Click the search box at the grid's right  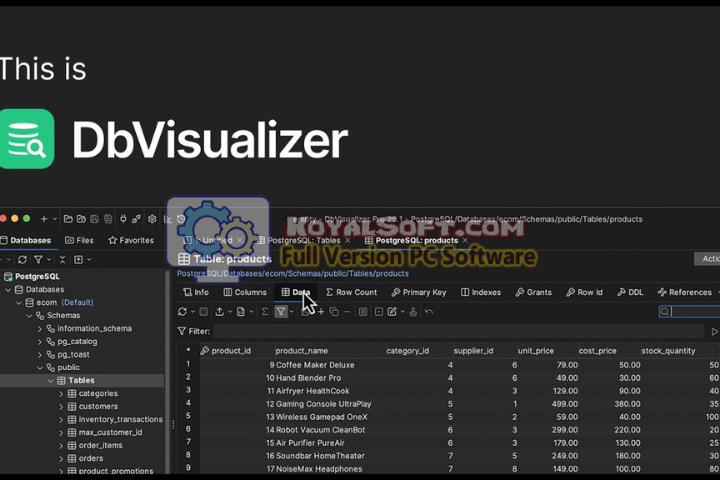coord(689,312)
